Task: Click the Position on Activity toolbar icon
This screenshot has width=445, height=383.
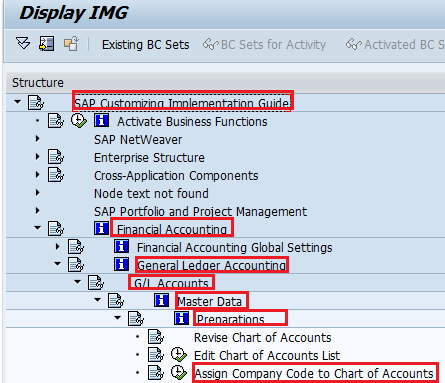Action: (47, 44)
